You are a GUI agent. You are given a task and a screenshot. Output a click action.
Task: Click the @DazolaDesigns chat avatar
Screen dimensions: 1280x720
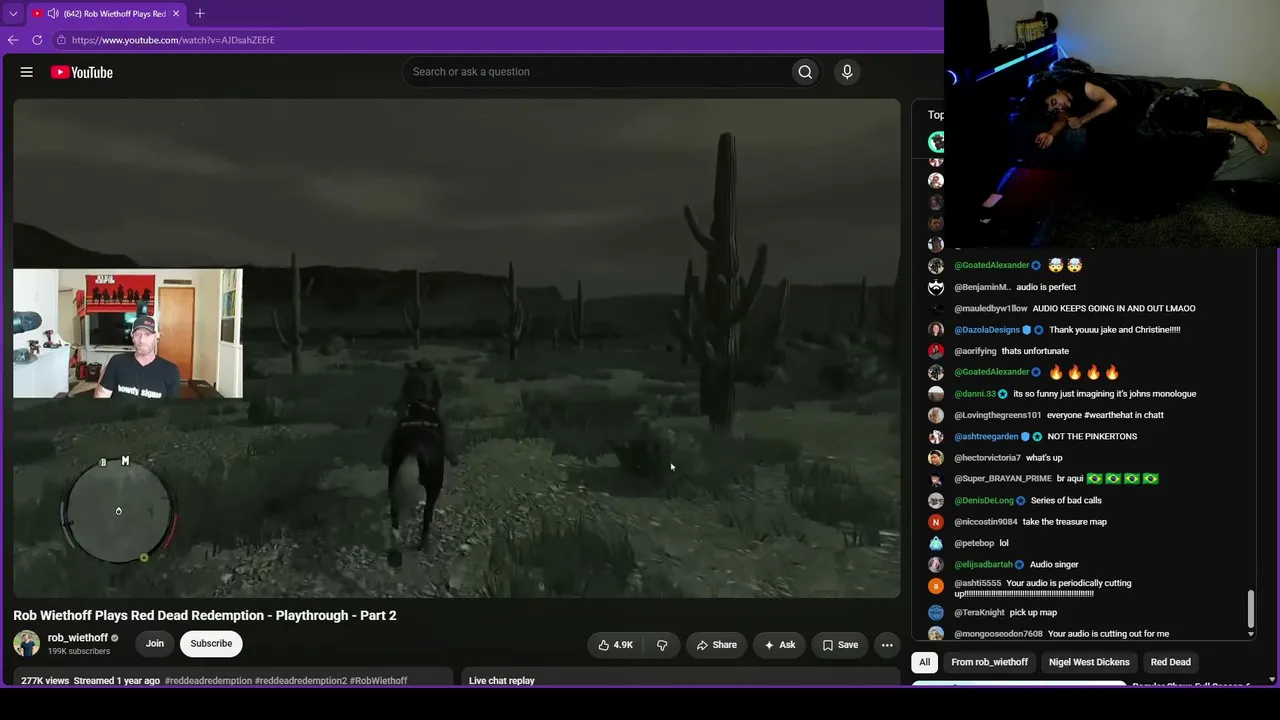tap(936, 330)
